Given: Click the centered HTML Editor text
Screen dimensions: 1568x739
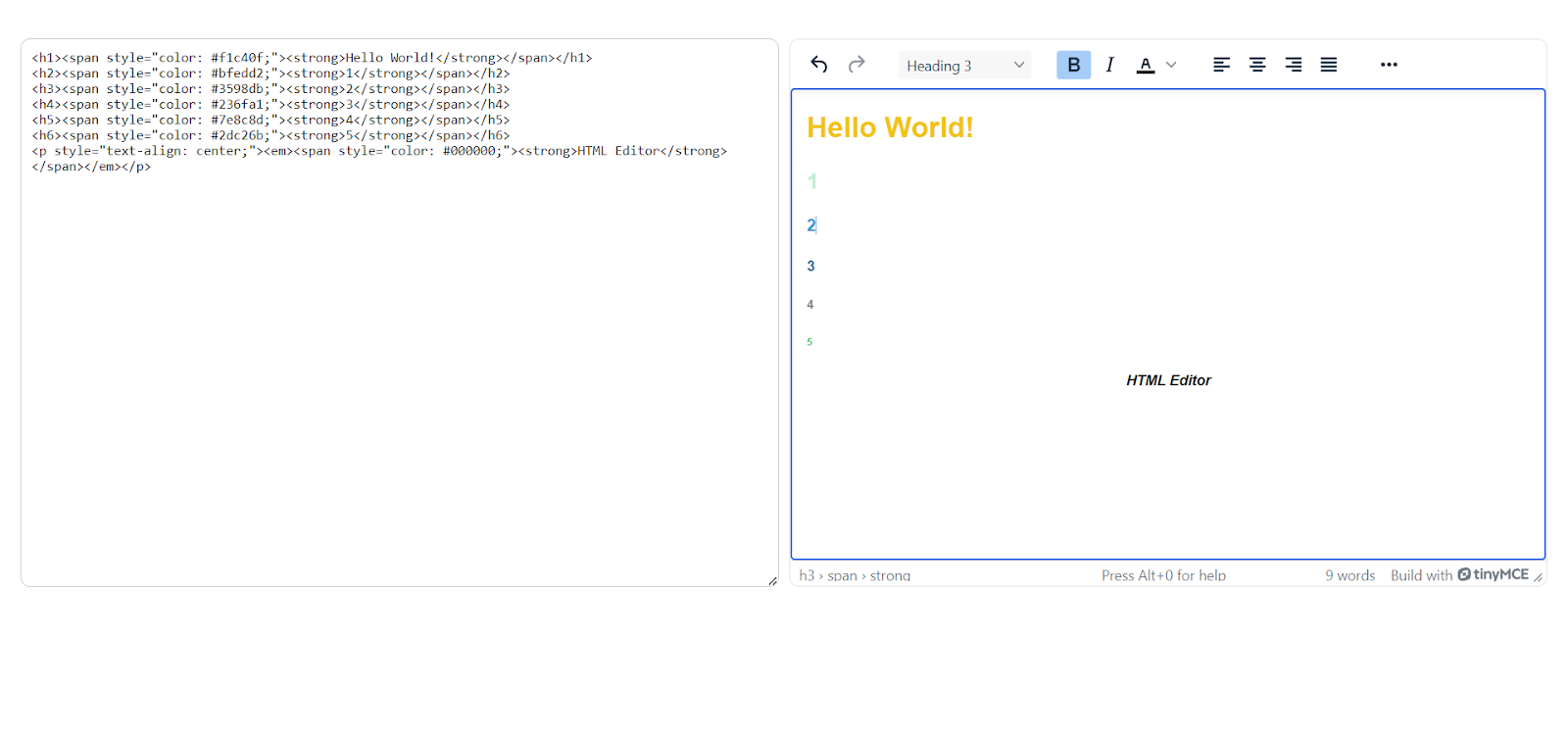Looking at the screenshot, I should tap(1168, 380).
